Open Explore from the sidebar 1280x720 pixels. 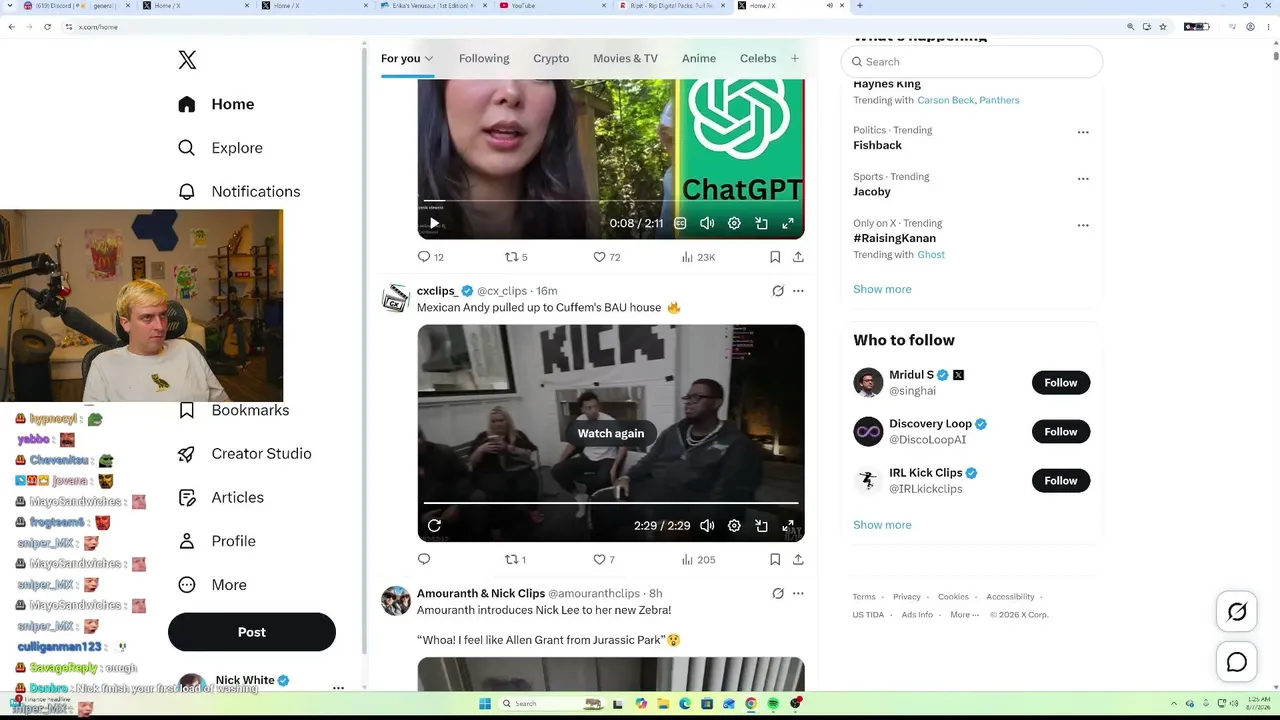point(220,148)
